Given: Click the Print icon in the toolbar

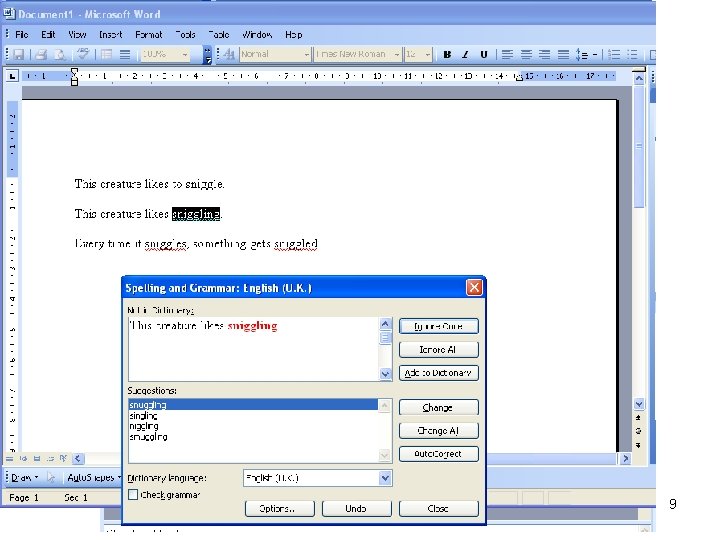Looking at the screenshot, I should click(41, 54).
